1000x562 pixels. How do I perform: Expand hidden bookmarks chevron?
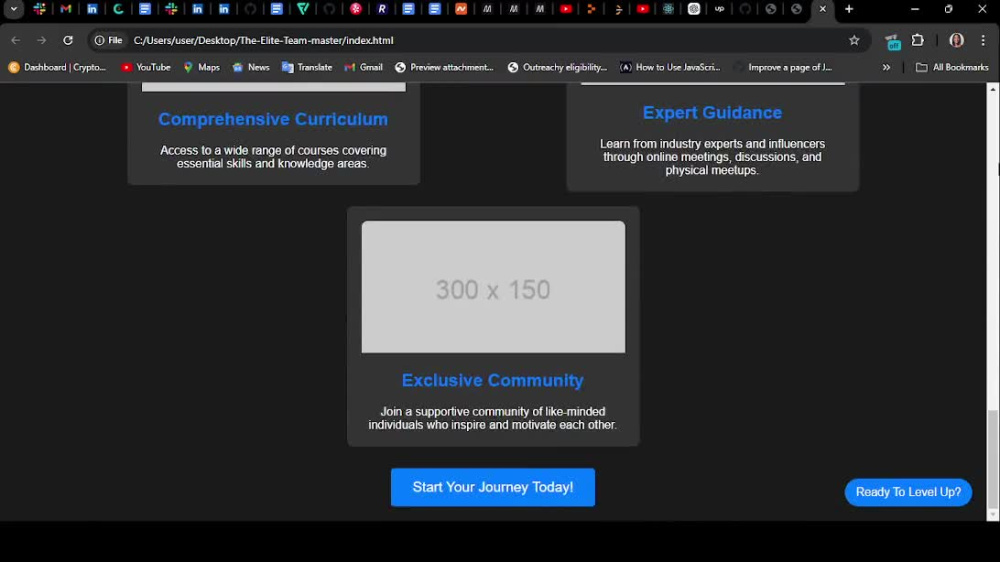(x=886, y=67)
